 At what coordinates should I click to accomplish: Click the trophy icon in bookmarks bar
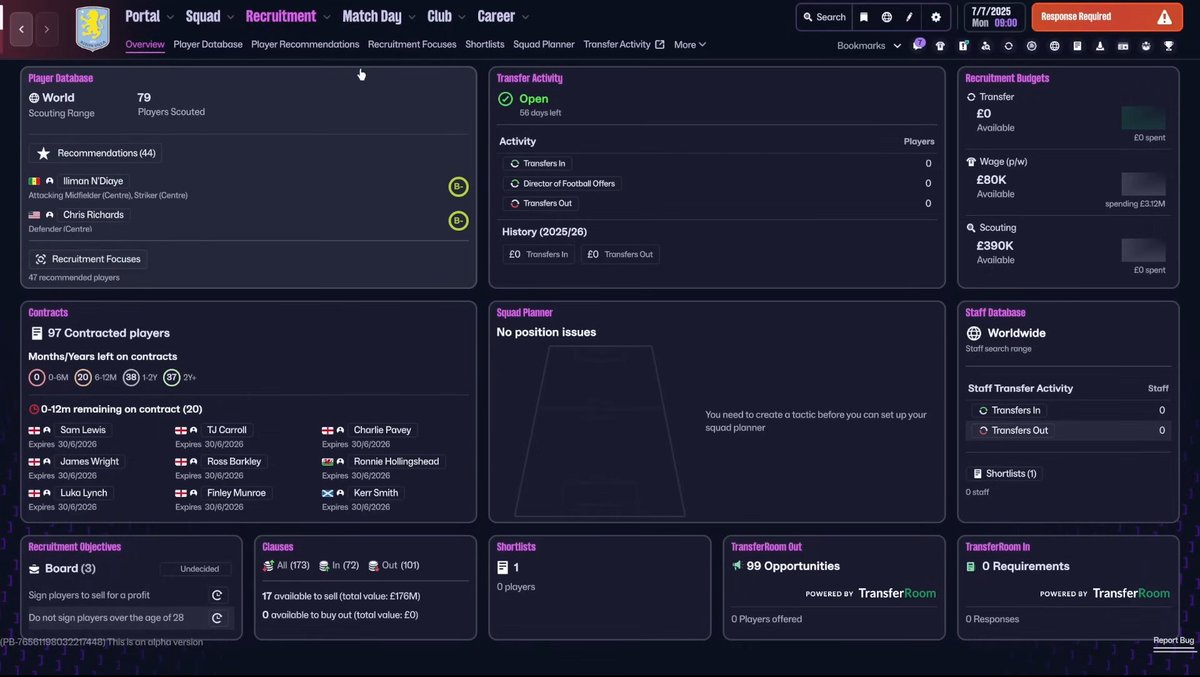pyautogui.click(x=1168, y=46)
